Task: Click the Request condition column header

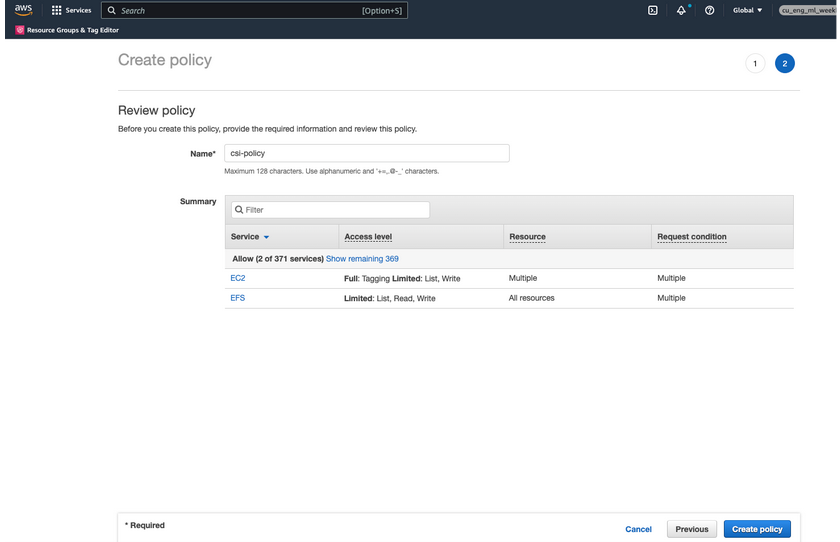Action: pos(691,237)
